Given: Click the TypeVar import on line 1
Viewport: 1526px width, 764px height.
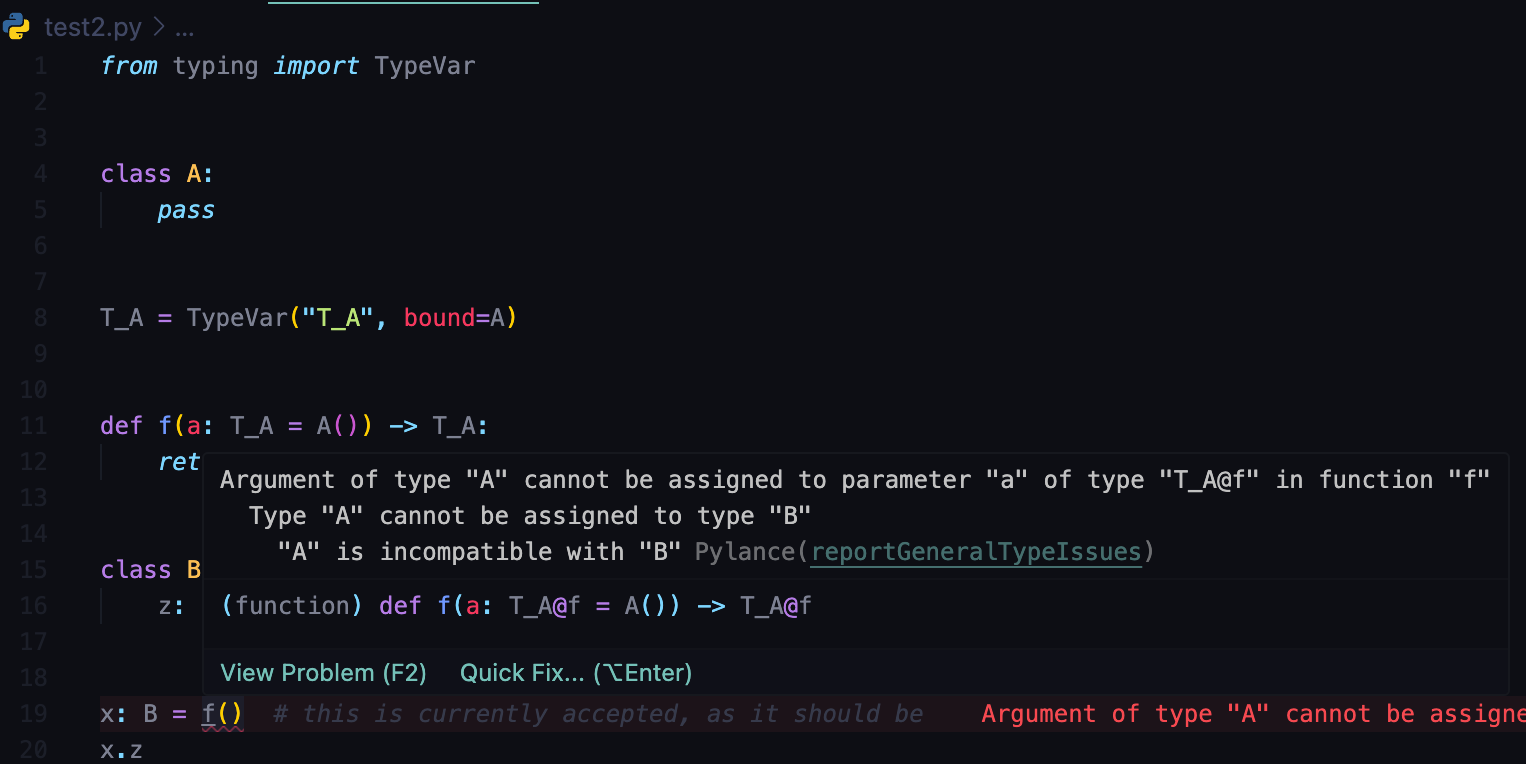Looking at the screenshot, I should (x=424, y=65).
